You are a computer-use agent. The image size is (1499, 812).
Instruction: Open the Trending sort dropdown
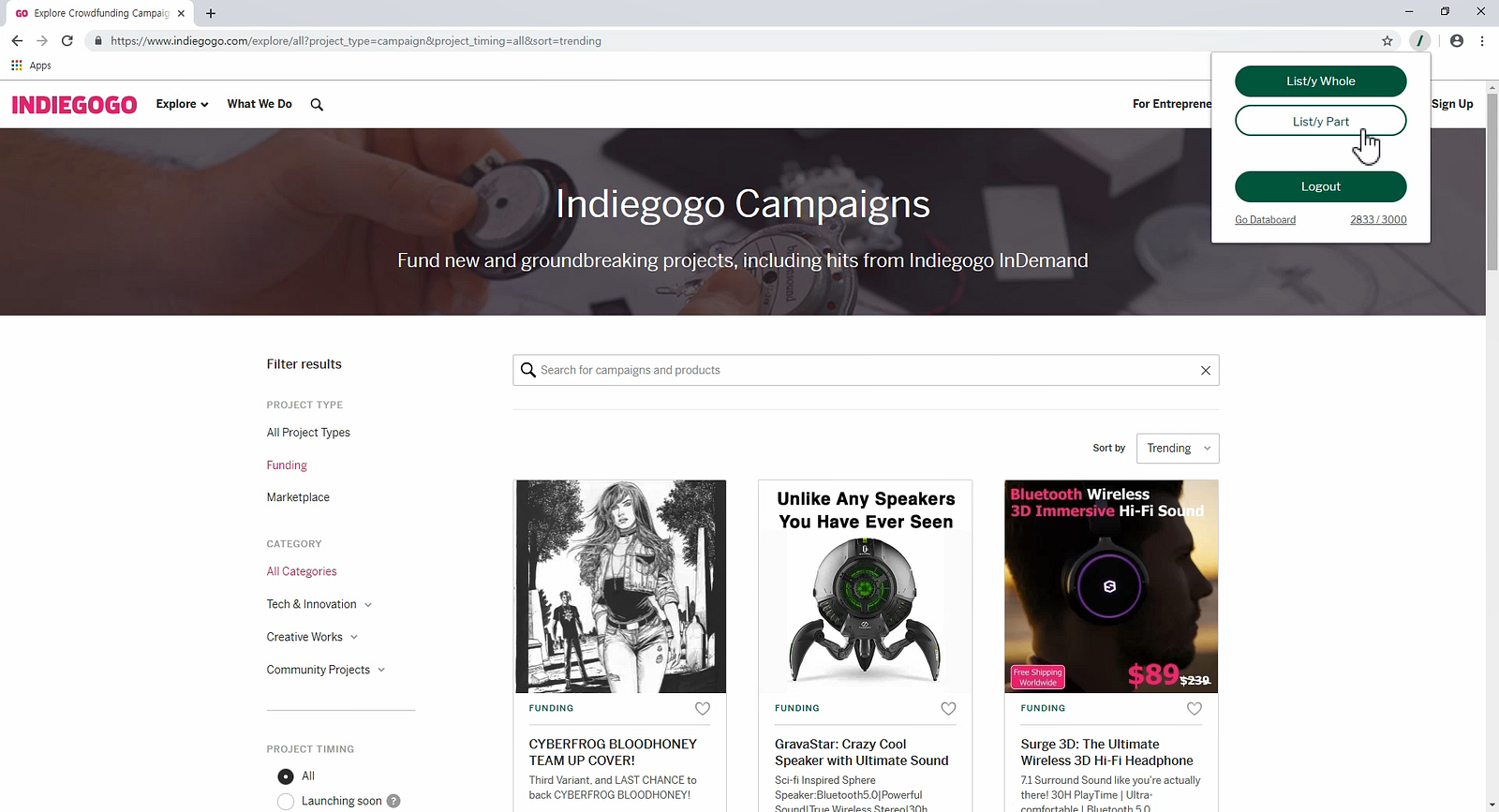pos(1178,449)
